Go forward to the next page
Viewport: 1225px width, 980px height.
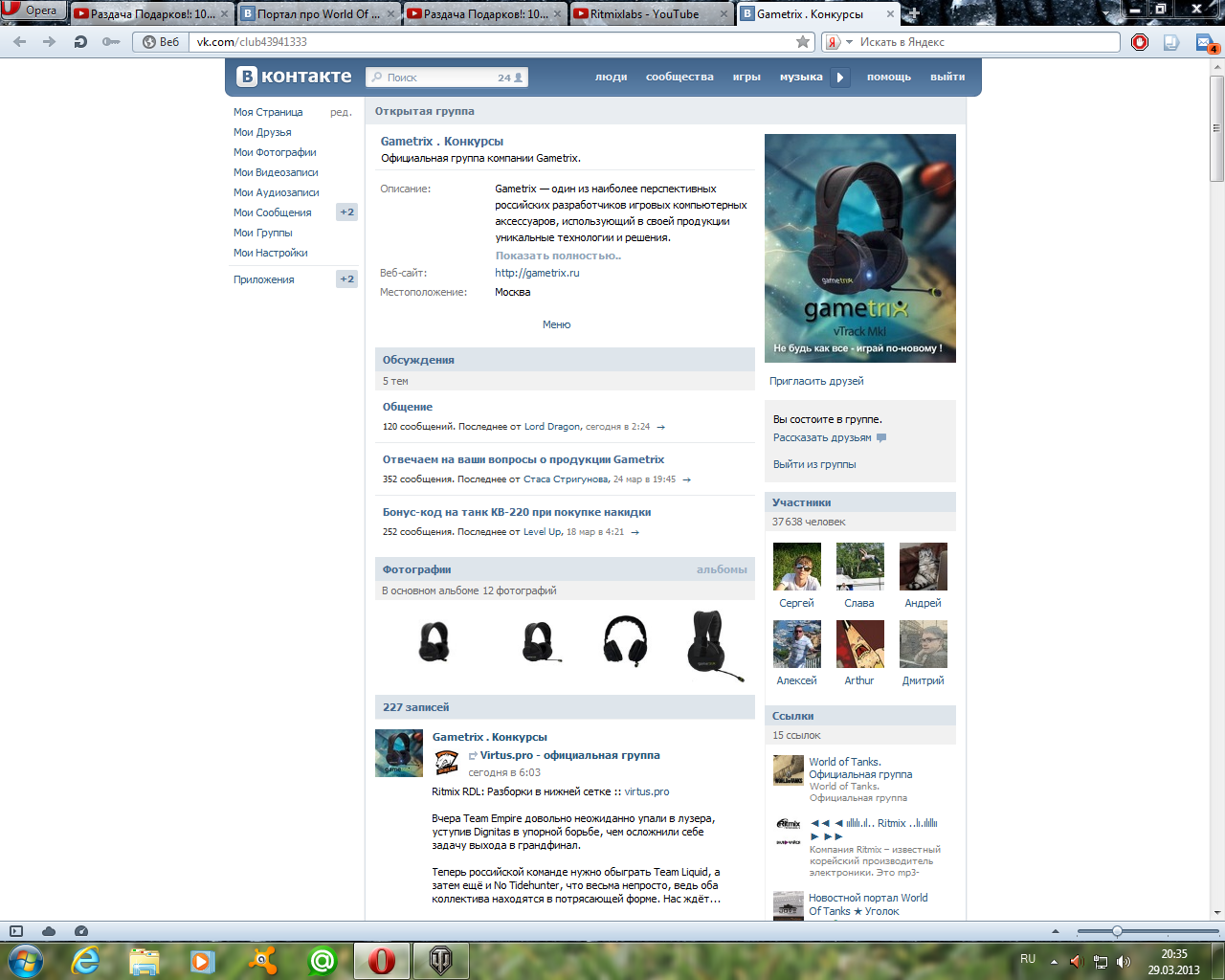(x=50, y=42)
